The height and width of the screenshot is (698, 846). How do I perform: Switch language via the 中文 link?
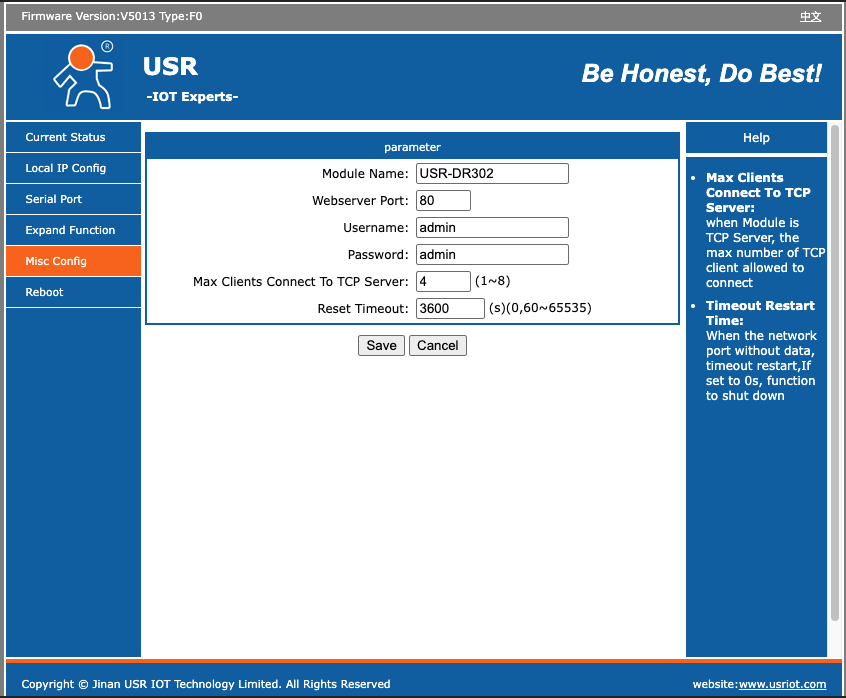coord(810,16)
